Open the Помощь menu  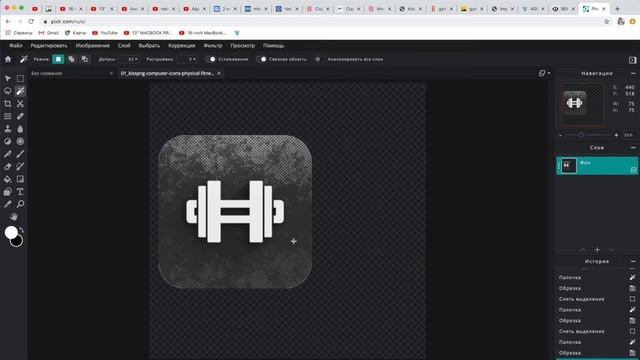[x=273, y=46]
